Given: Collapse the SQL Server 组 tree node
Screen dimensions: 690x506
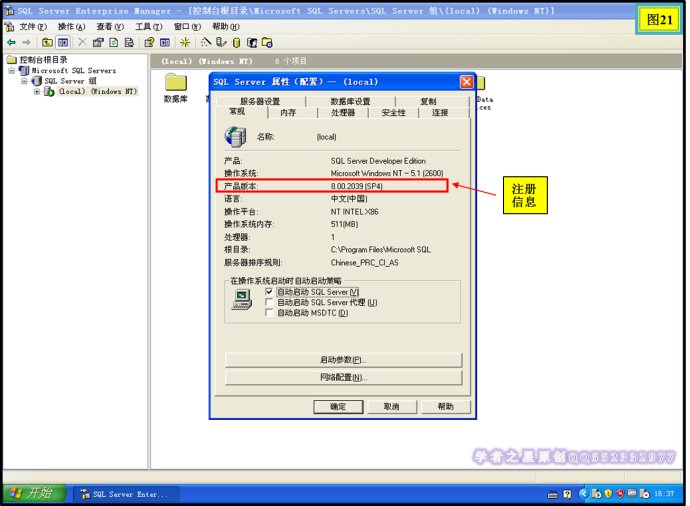Looking at the screenshot, I should (24, 81).
